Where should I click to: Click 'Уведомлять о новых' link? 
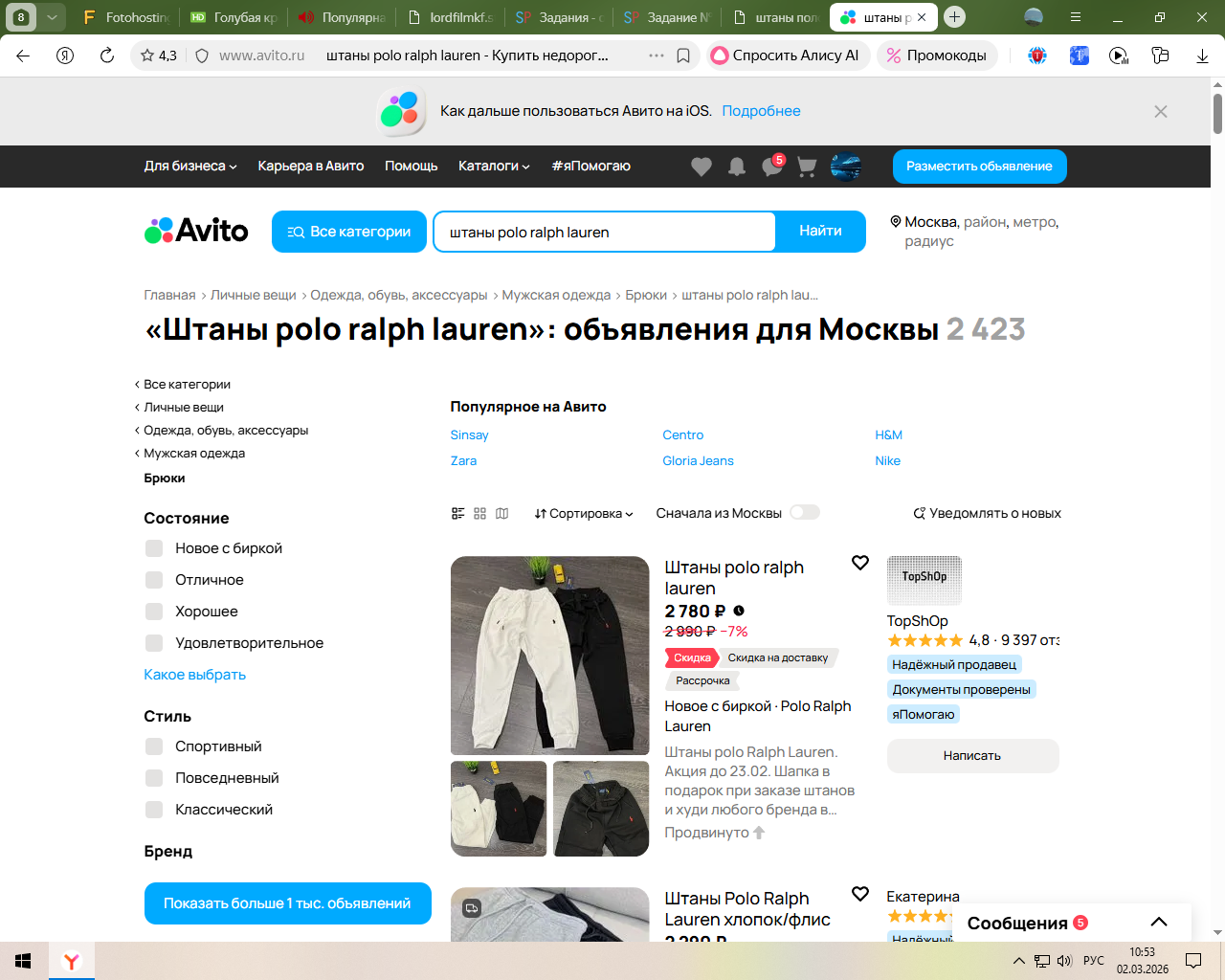click(988, 513)
